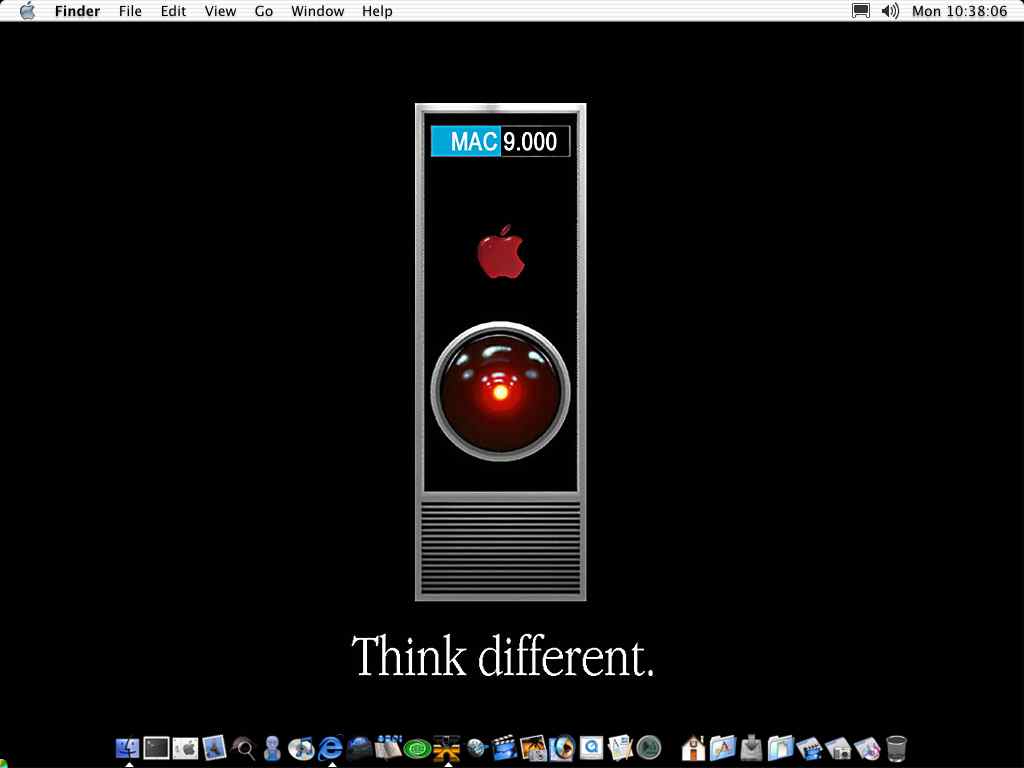
Task: Launch iMovie clapperboard in the Dock
Action: click(504, 748)
